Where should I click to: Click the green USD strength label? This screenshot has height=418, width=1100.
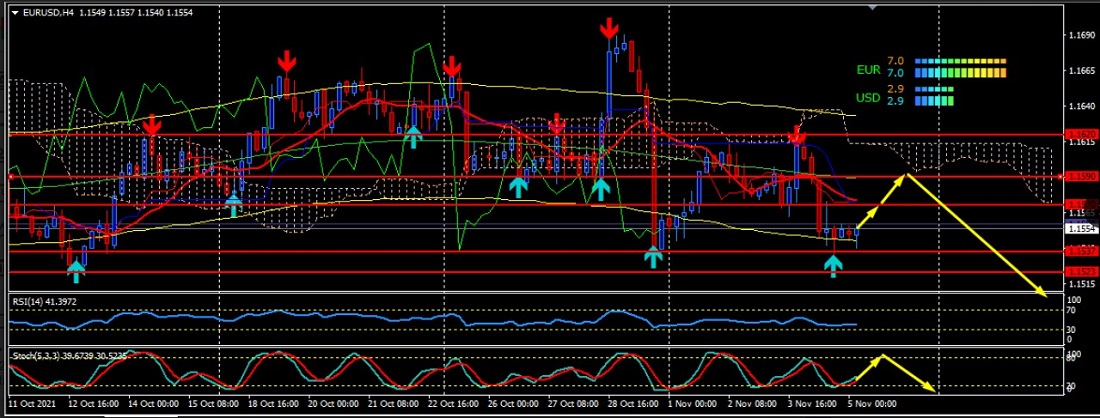pos(868,97)
